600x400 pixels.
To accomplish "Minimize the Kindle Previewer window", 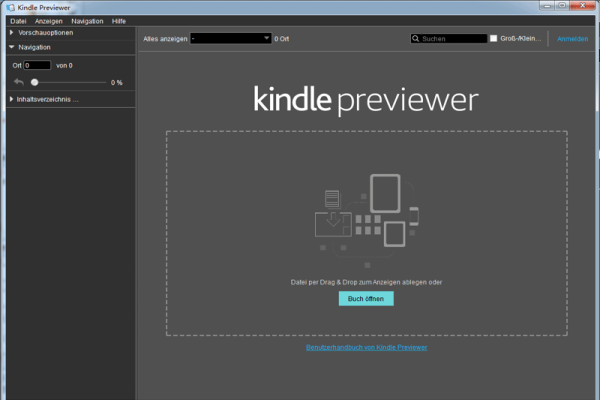I will (x=547, y=6).
